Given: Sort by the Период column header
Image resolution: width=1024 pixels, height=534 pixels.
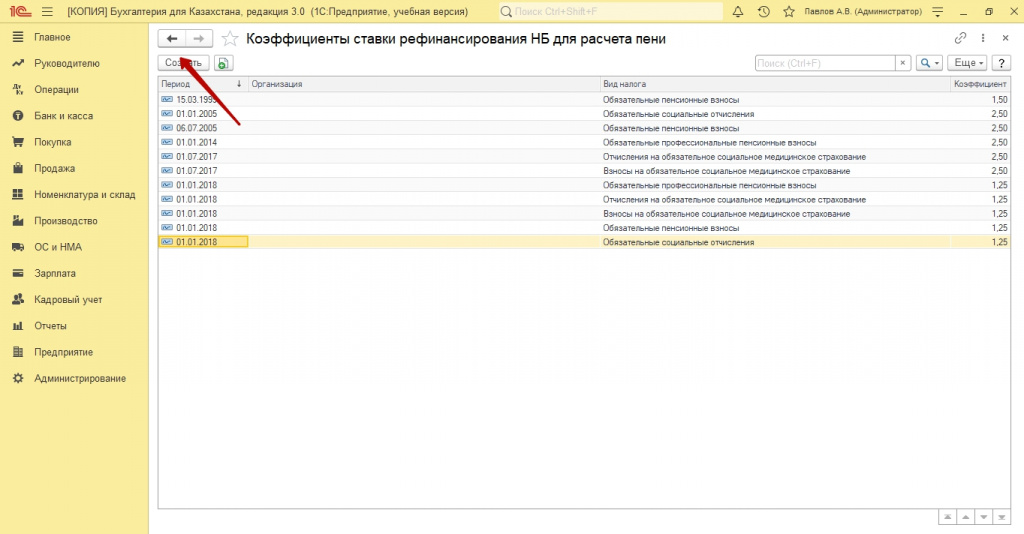Looking at the screenshot, I should click(202, 84).
